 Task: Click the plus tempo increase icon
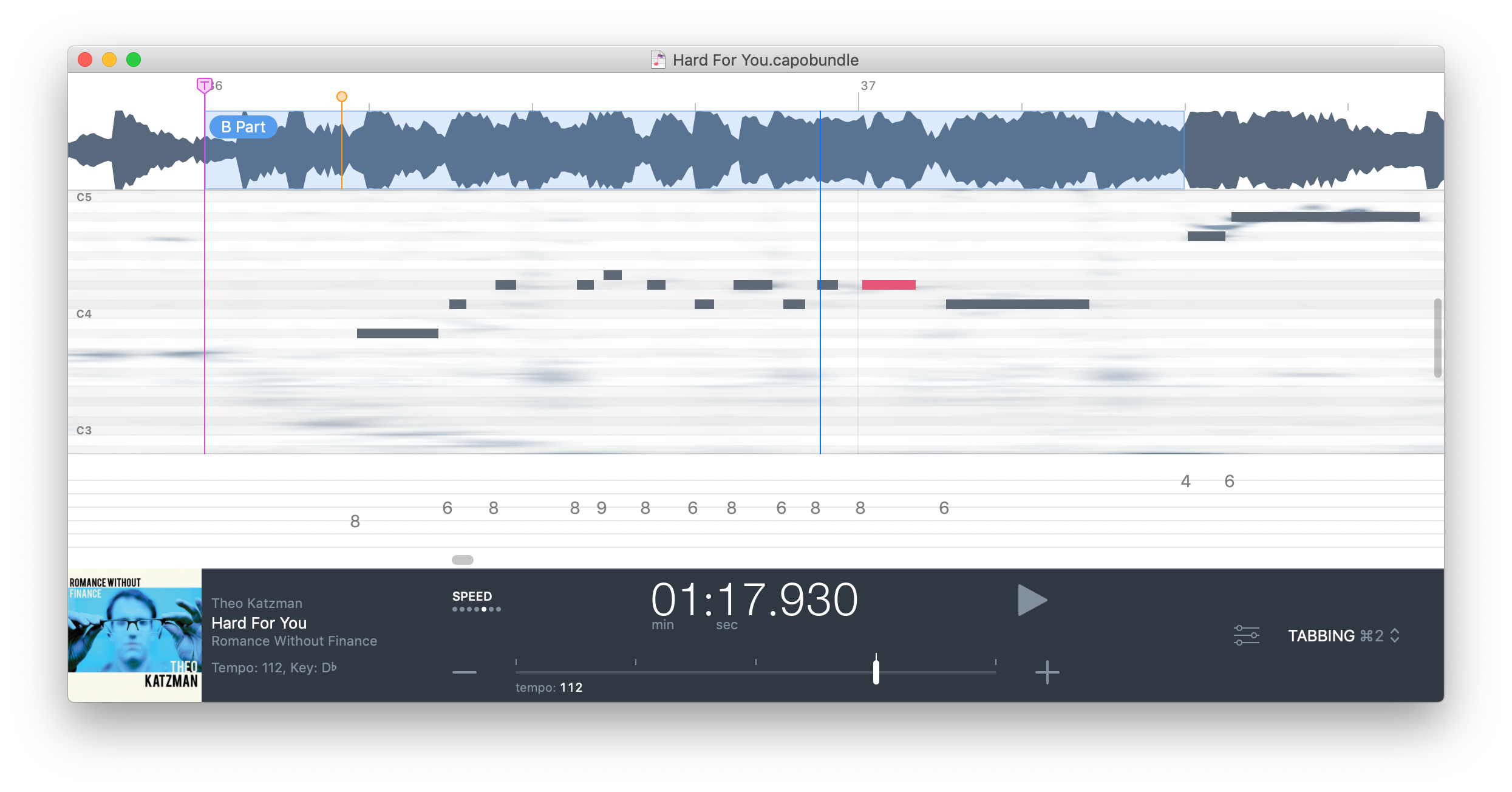click(x=1047, y=672)
